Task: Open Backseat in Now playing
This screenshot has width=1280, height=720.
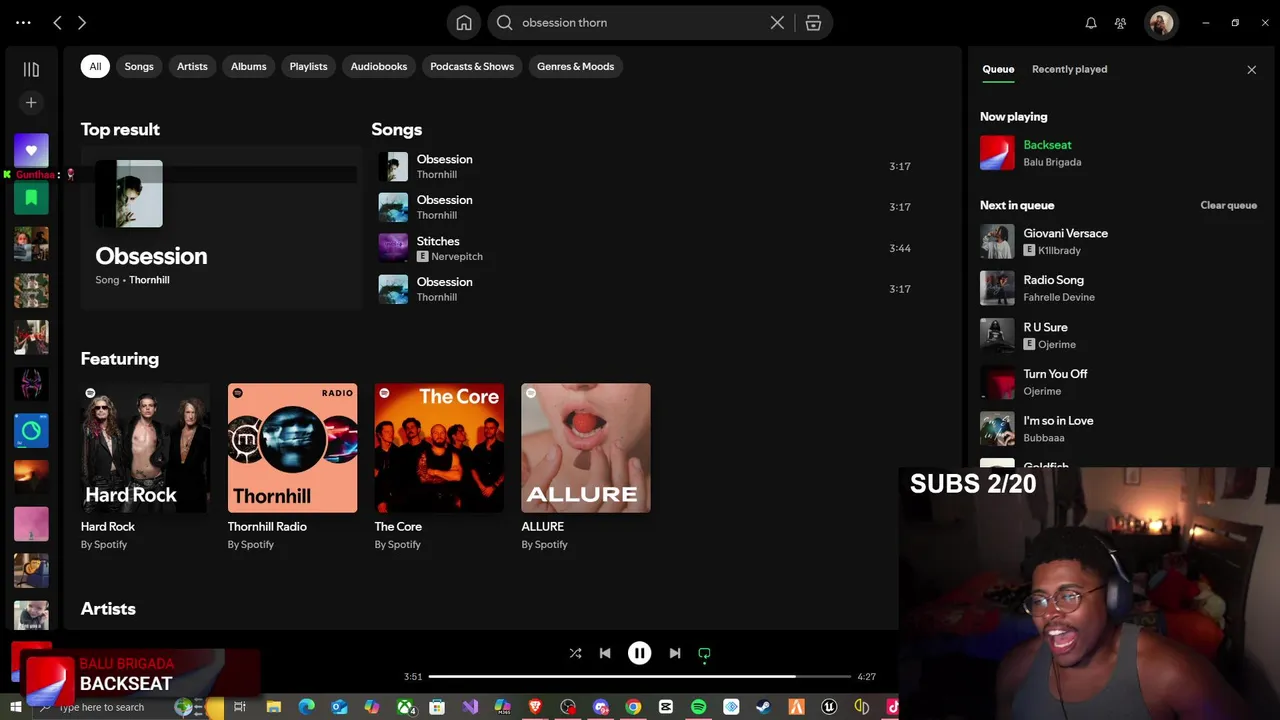Action: (x=1047, y=145)
